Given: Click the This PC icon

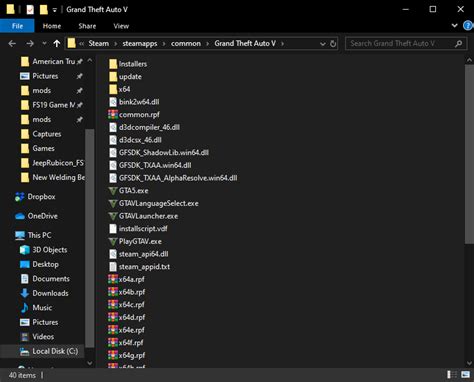Looking at the screenshot, I should point(20,235).
